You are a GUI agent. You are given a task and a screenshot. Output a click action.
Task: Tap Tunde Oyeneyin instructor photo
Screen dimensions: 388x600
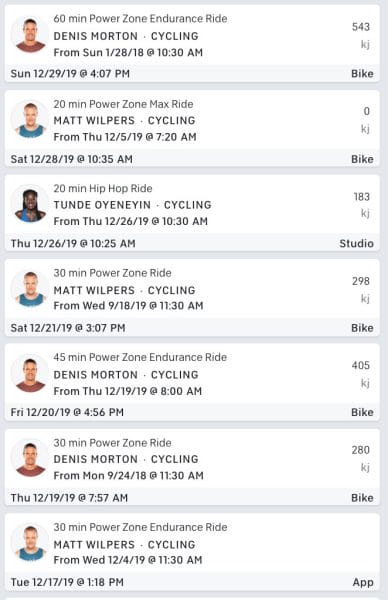(30, 204)
